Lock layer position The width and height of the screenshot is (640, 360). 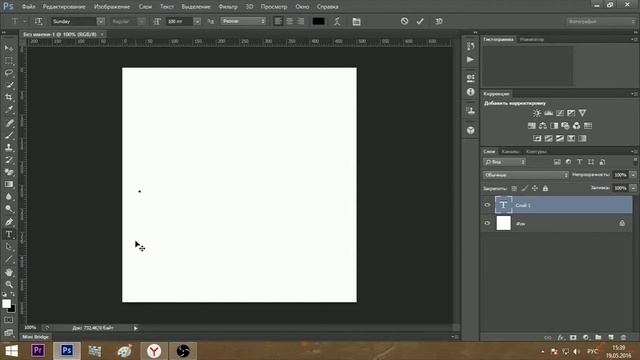535,188
